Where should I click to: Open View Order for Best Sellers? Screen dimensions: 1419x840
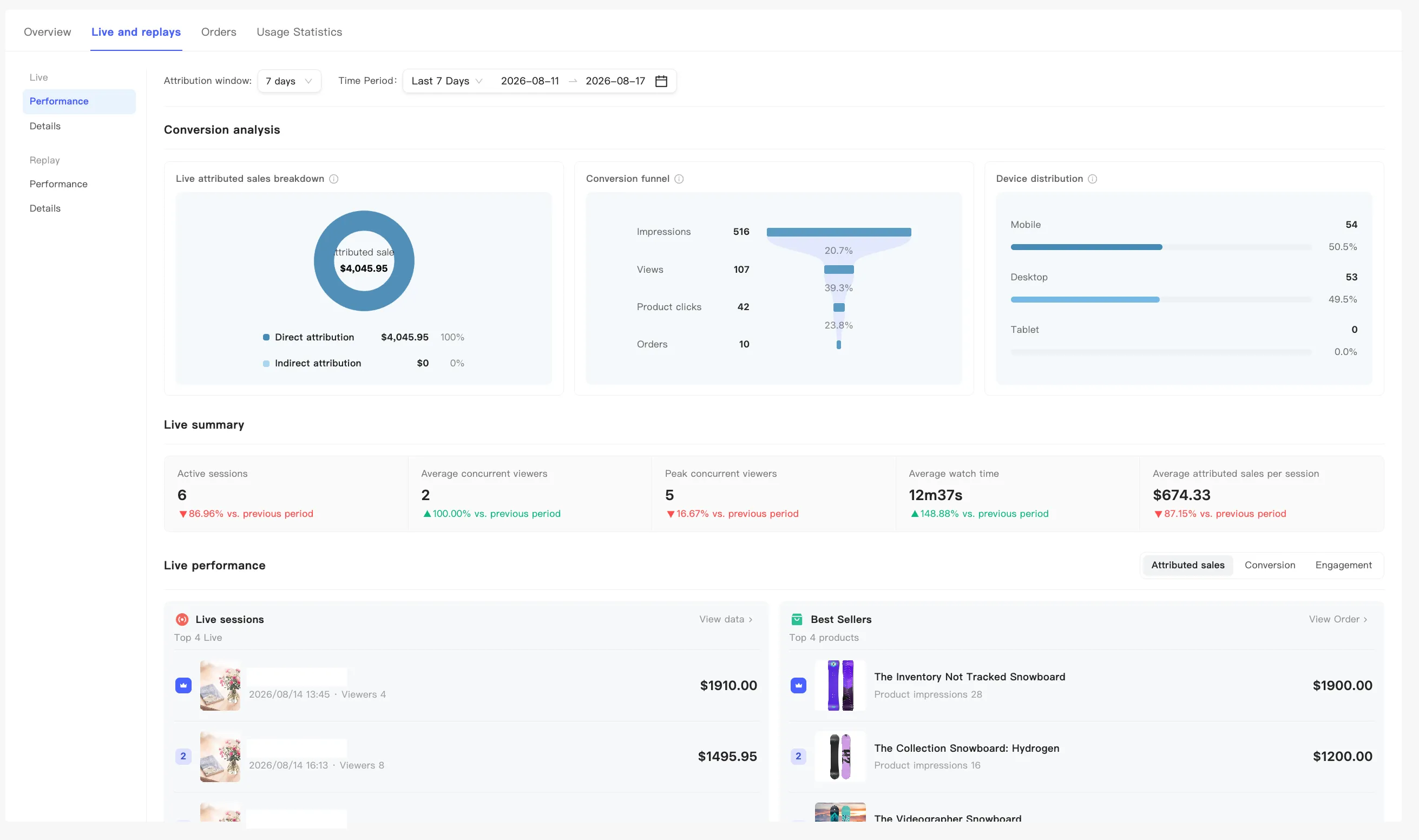tap(1338, 619)
